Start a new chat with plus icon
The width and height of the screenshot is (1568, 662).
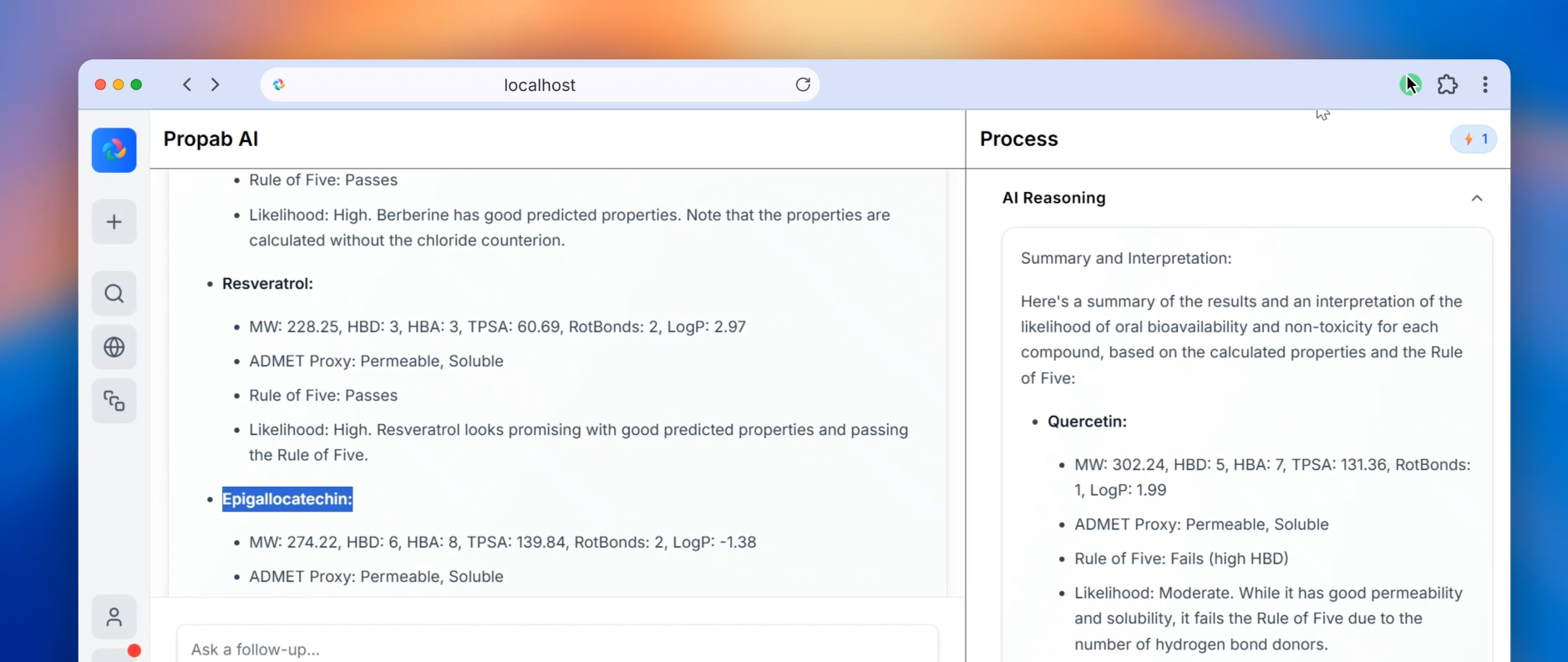coord(114,222)
